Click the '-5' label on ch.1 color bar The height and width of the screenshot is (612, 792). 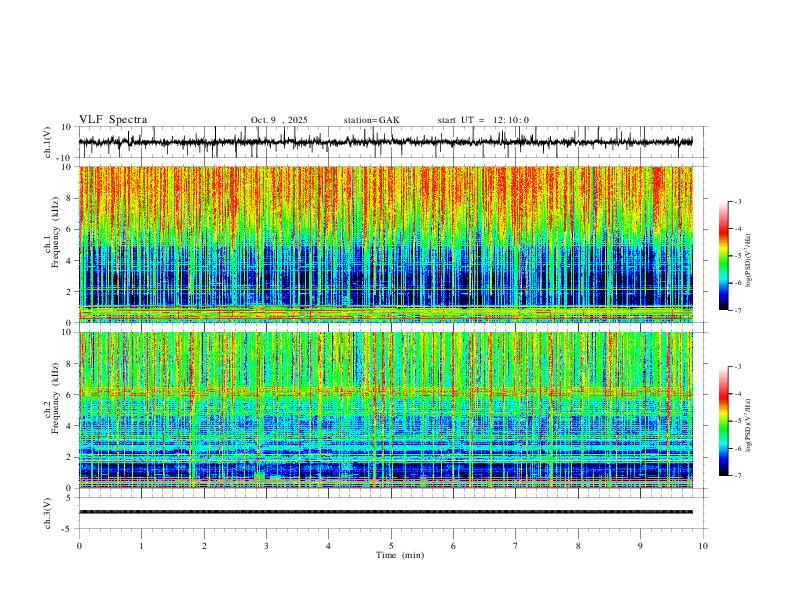[738, 256]
